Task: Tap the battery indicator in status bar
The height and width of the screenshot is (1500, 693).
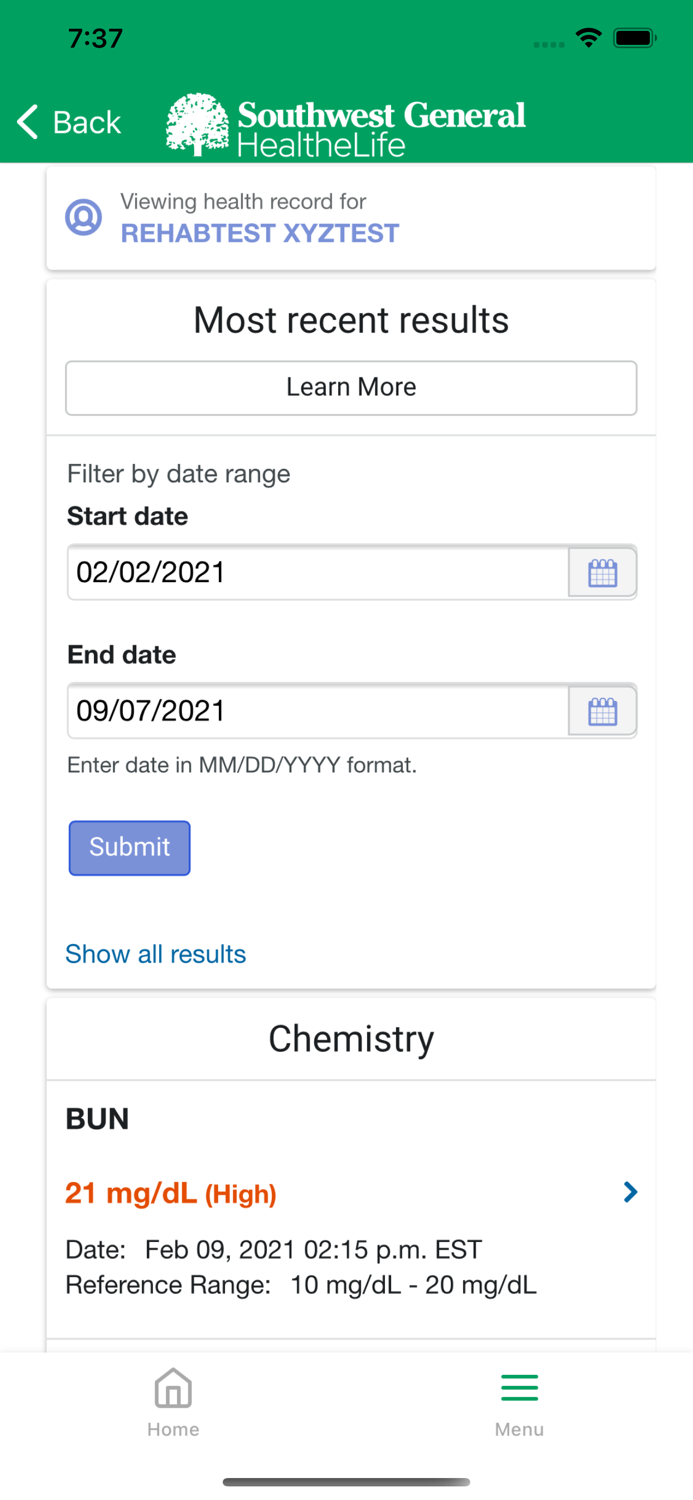Action: [635, 39]
